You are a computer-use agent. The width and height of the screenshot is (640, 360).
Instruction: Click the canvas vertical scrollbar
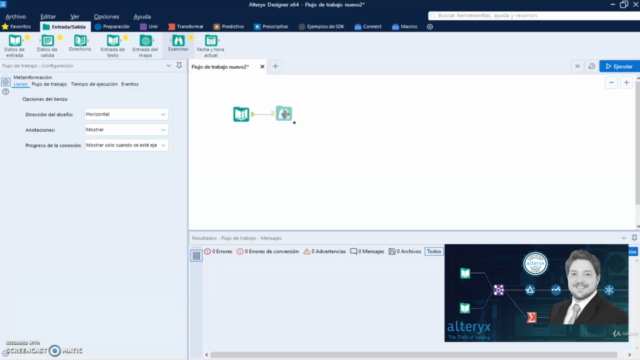pyautogui.click(x=638, y=143)
